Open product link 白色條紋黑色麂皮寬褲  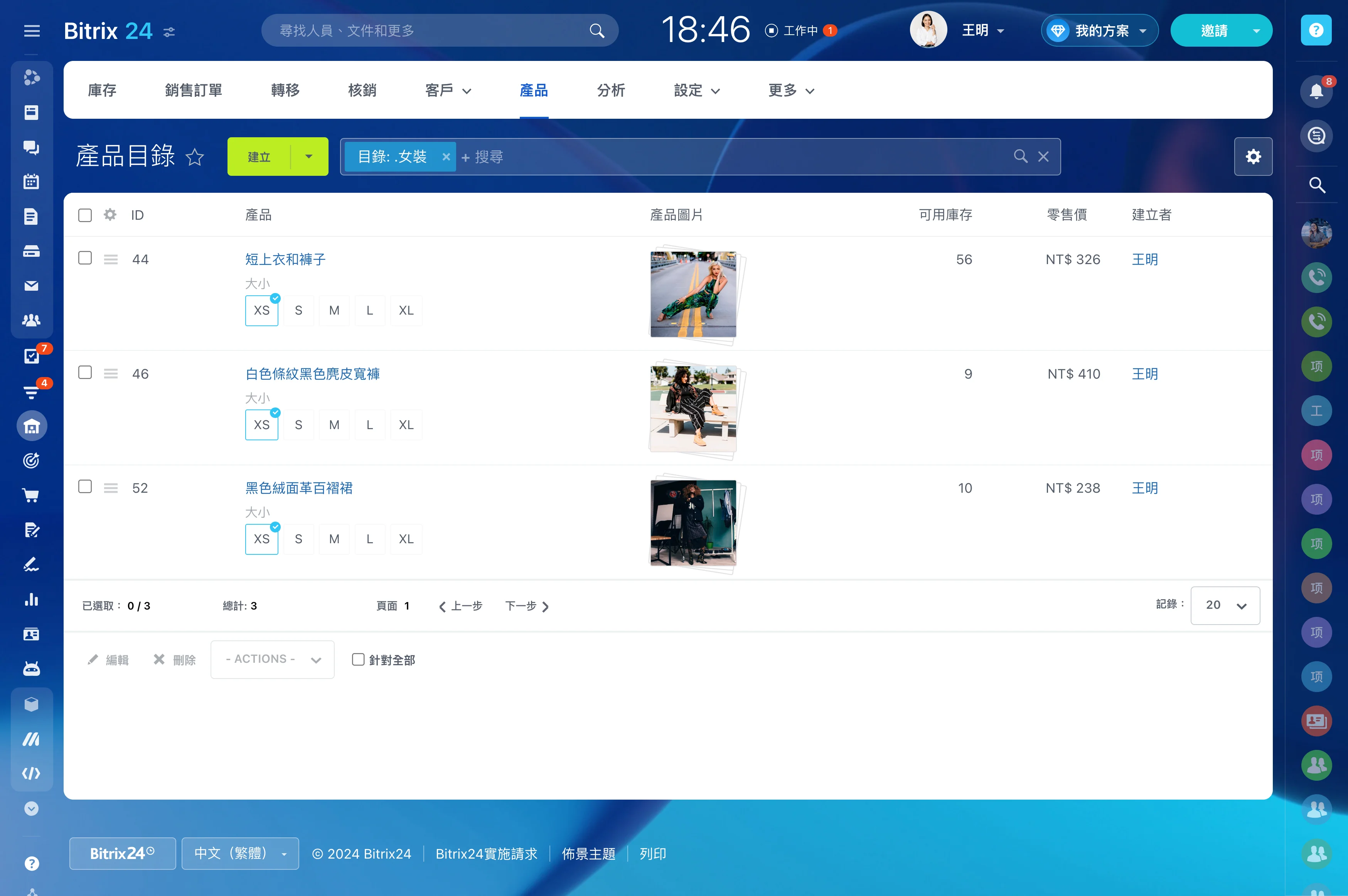tap(313, 374)
